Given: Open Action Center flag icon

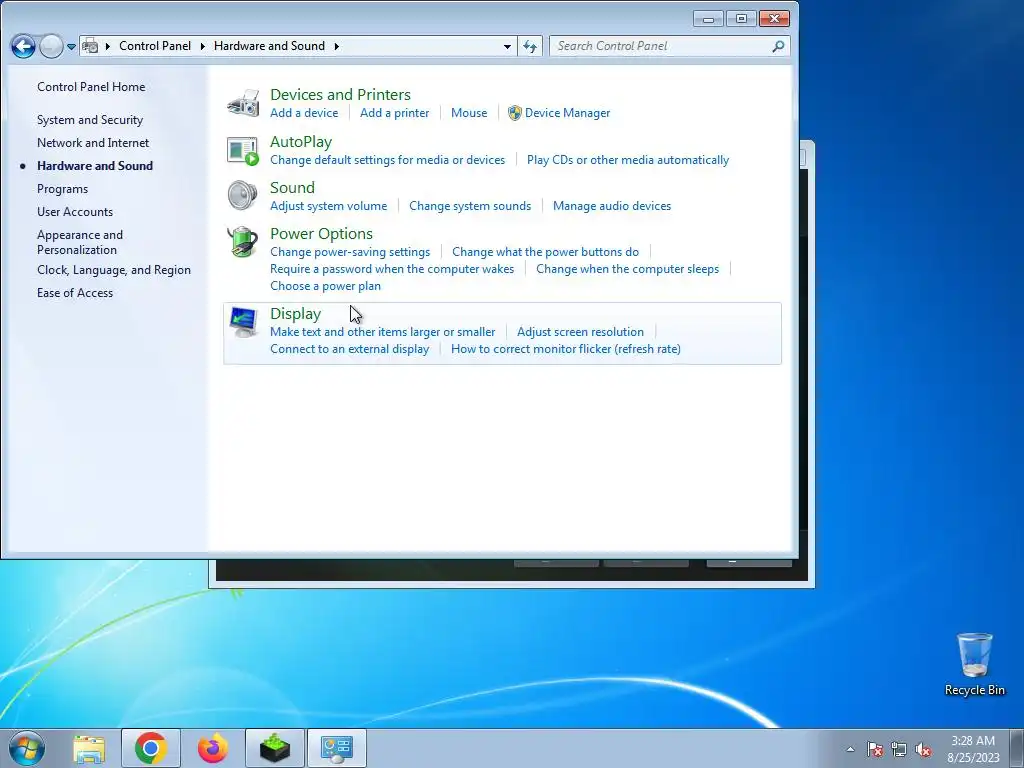Looking at the screenshot, I should (x=875, y=749).
